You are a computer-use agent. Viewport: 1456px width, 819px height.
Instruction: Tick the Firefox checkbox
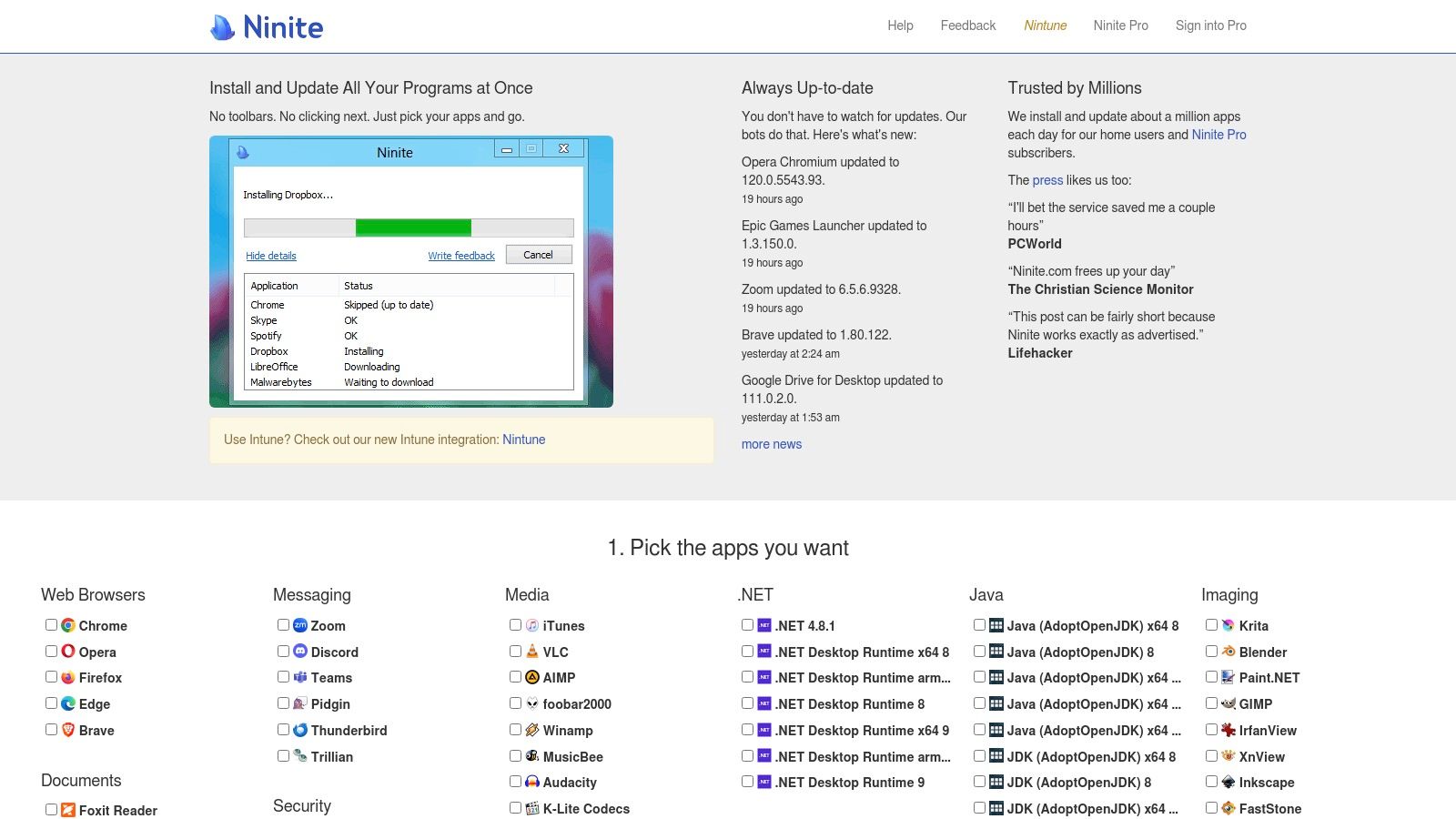[x=51, y=676]
